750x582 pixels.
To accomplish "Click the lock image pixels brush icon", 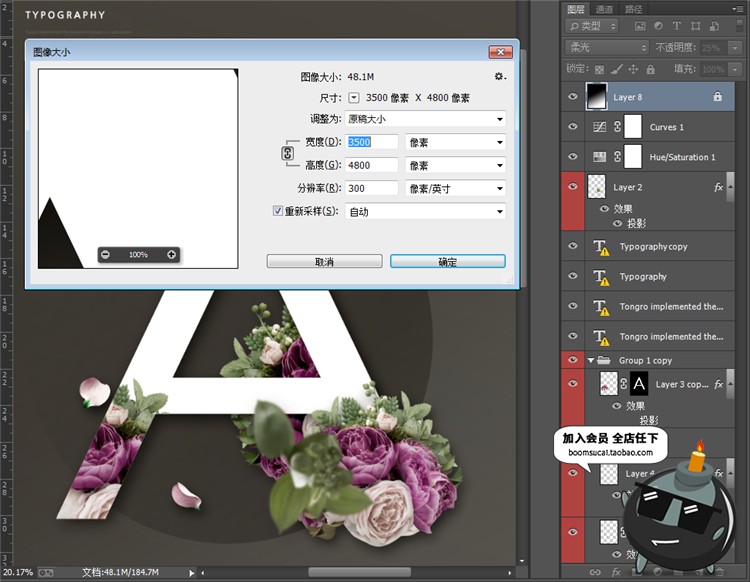I will point(615,69).
